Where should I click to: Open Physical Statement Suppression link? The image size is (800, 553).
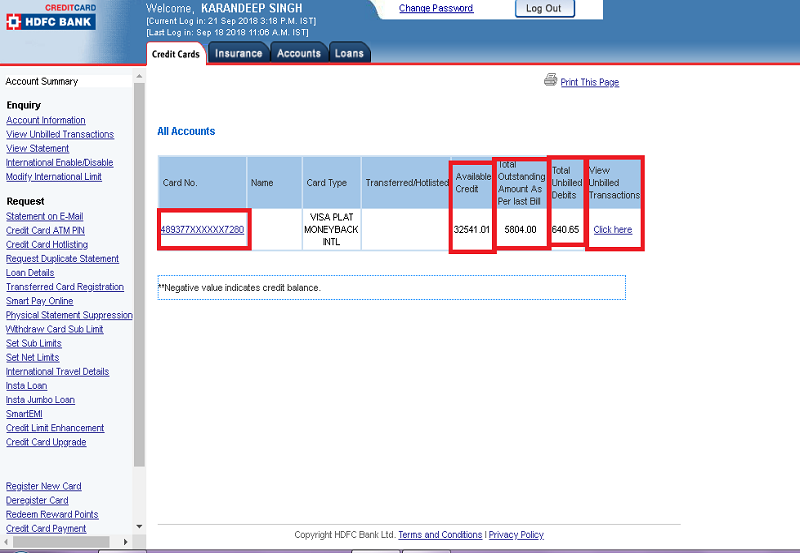tap(69, 315)
